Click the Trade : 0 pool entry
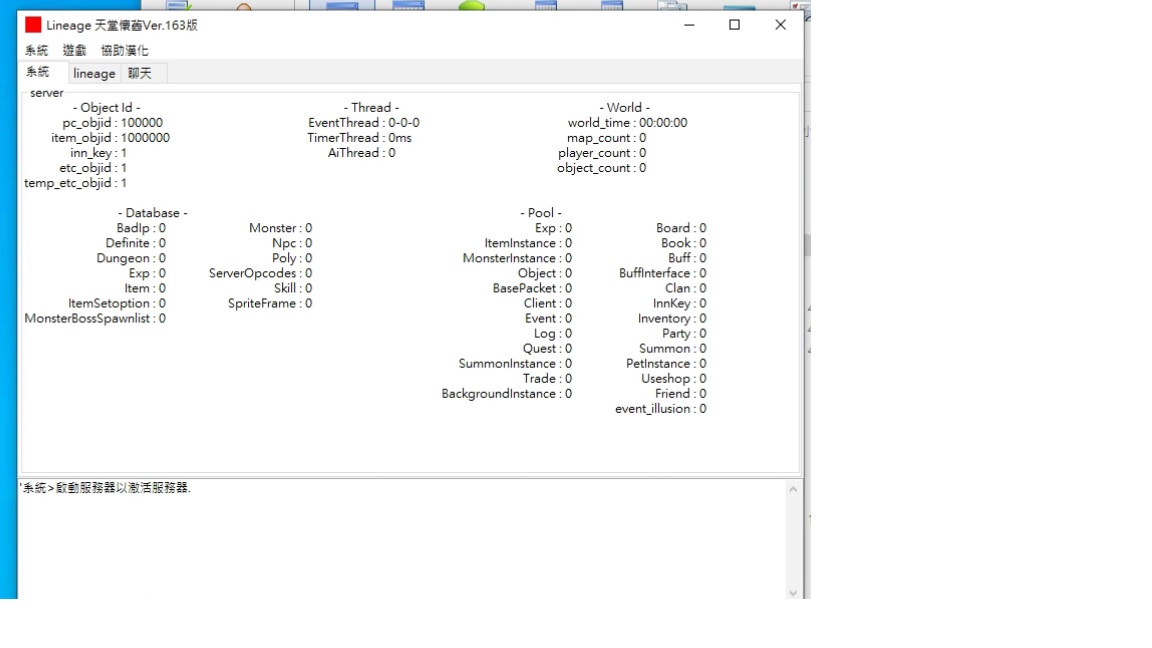Image resolution: width=1152 pixels, height=648 pixels. [x=547, y=379]
